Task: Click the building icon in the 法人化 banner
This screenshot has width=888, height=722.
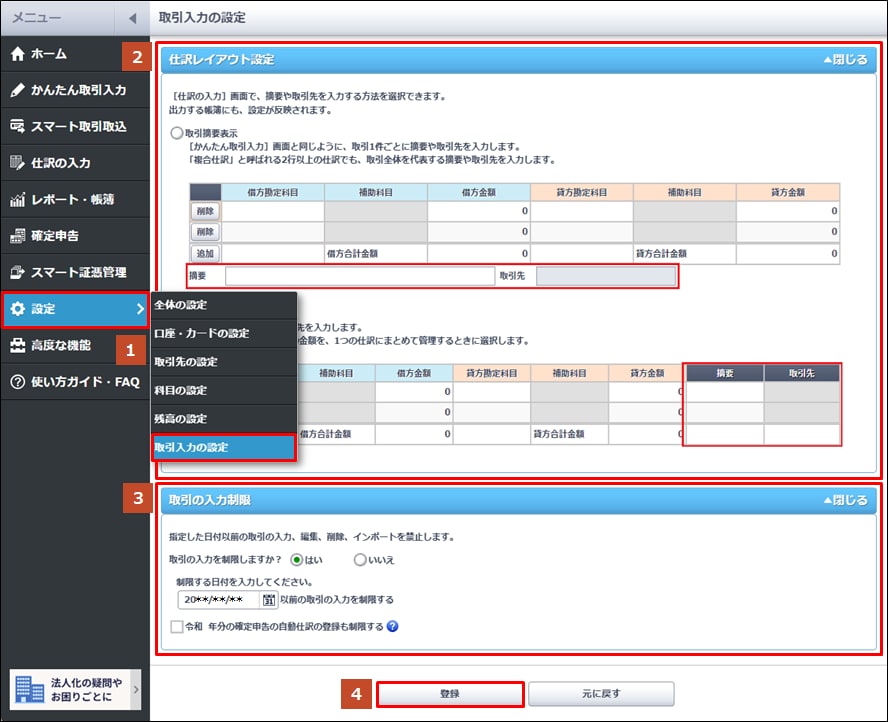Action: (x=29, y=689)
